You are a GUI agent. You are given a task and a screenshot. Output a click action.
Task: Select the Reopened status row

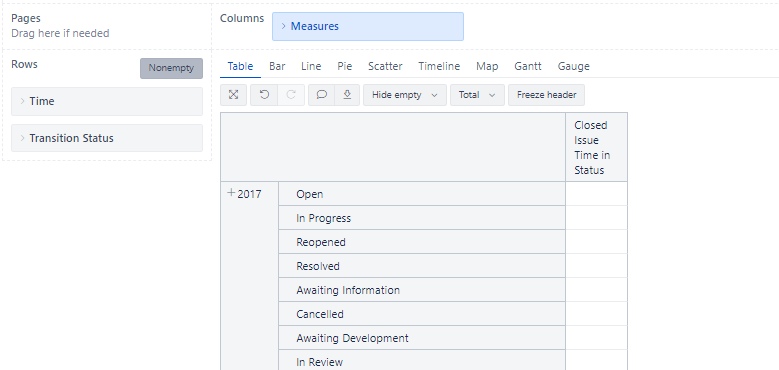tap(422, 242)
